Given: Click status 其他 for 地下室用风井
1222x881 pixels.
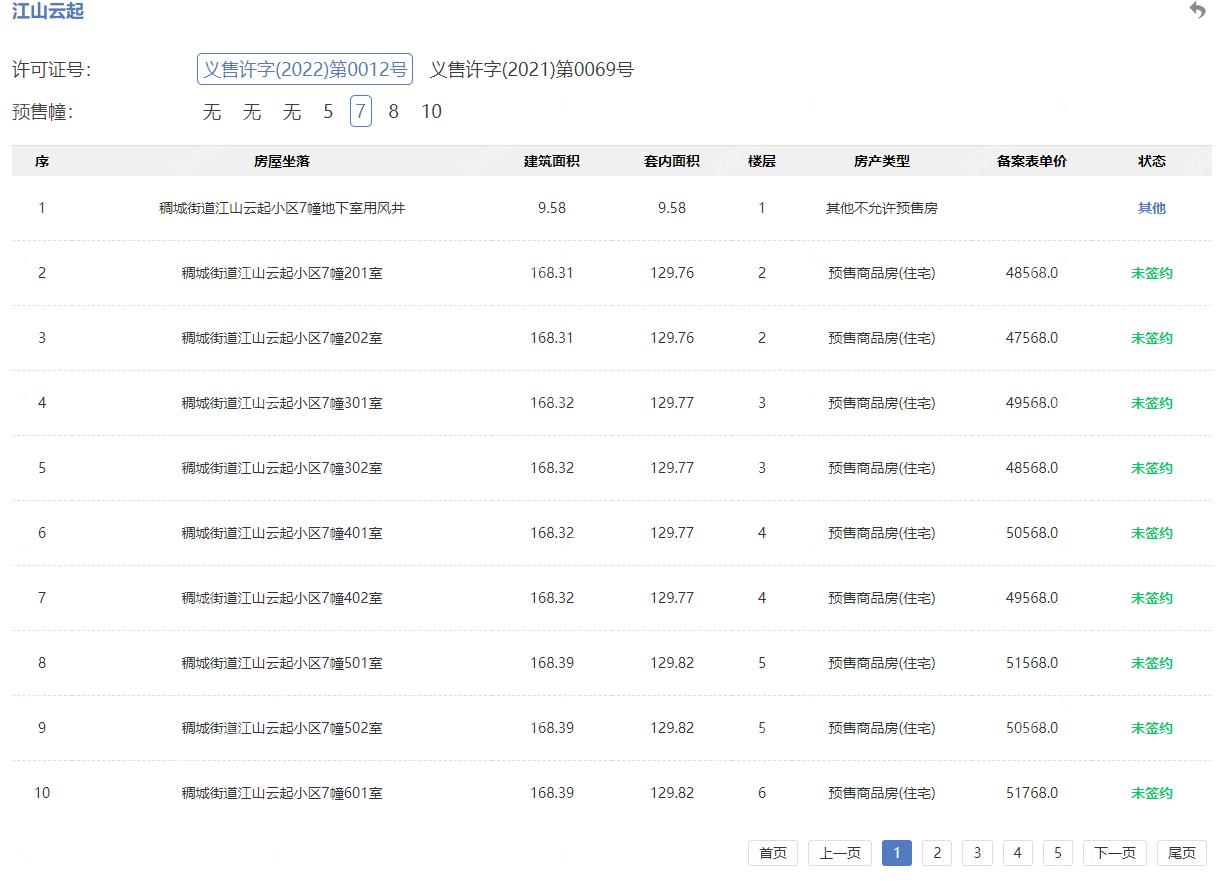Looking at the screenshot, I should 1152,208.
